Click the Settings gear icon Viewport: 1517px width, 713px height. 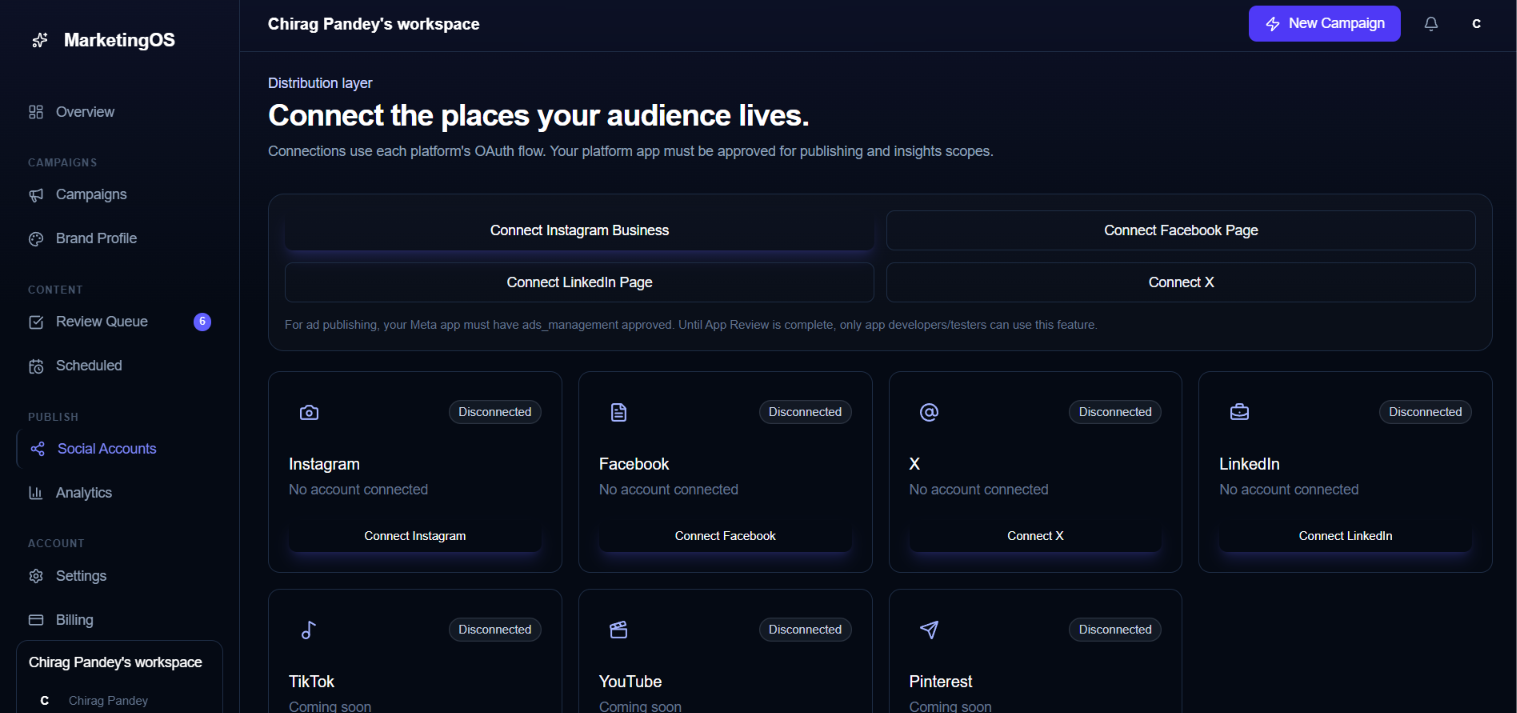click(x=36, y=576)
